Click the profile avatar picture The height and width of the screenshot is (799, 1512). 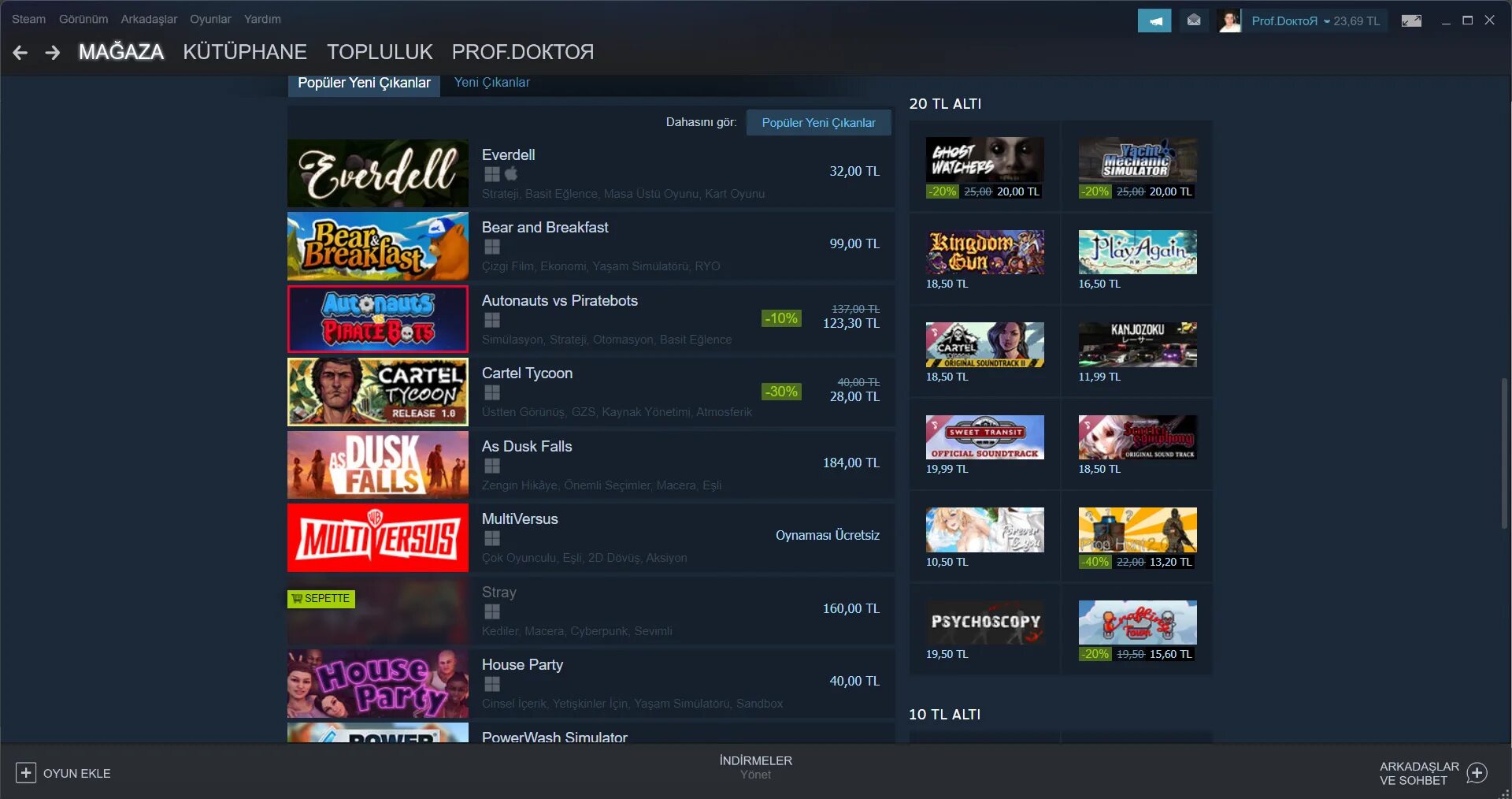tap(1229, 20)
